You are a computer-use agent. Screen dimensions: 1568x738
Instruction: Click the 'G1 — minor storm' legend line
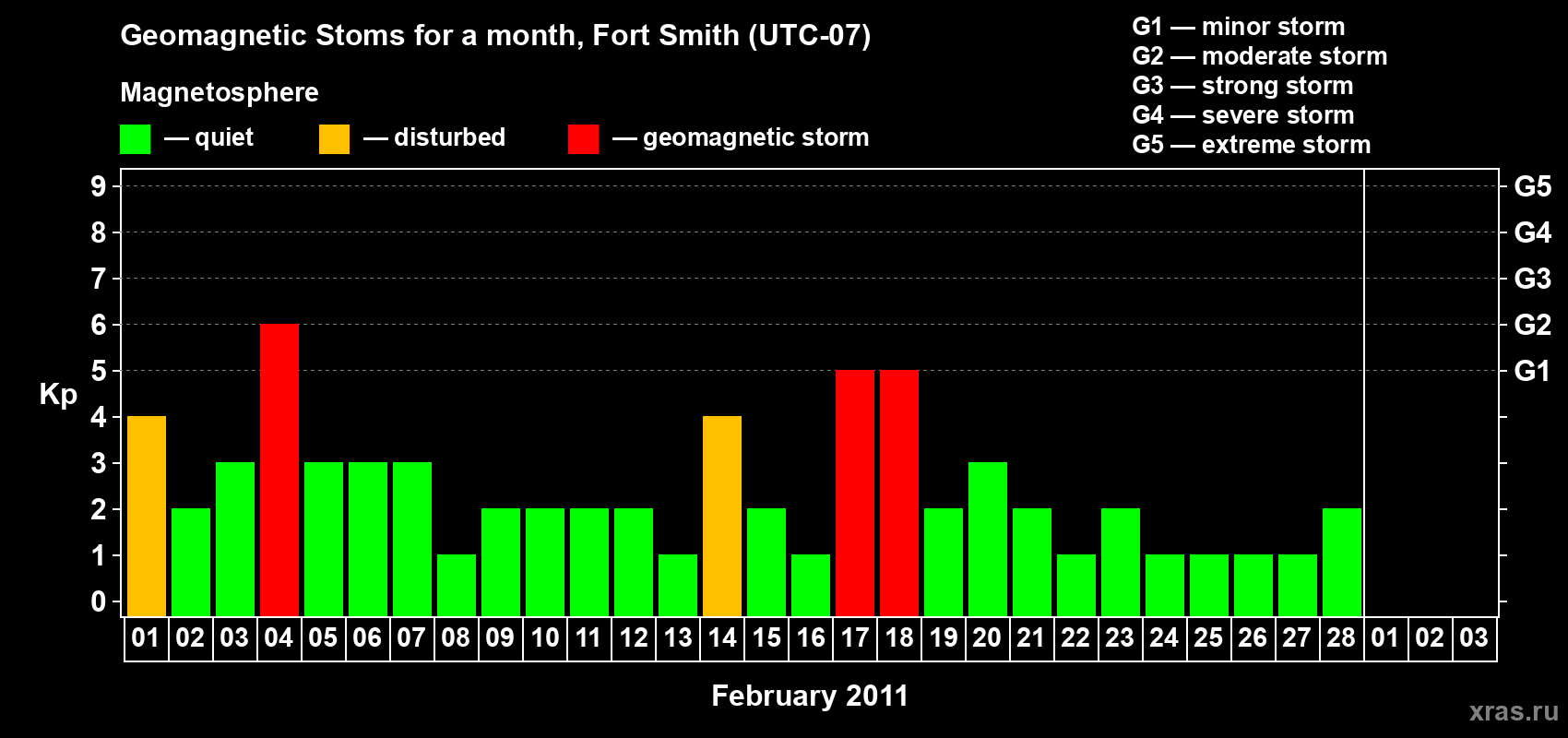(x=1239, y=27)
